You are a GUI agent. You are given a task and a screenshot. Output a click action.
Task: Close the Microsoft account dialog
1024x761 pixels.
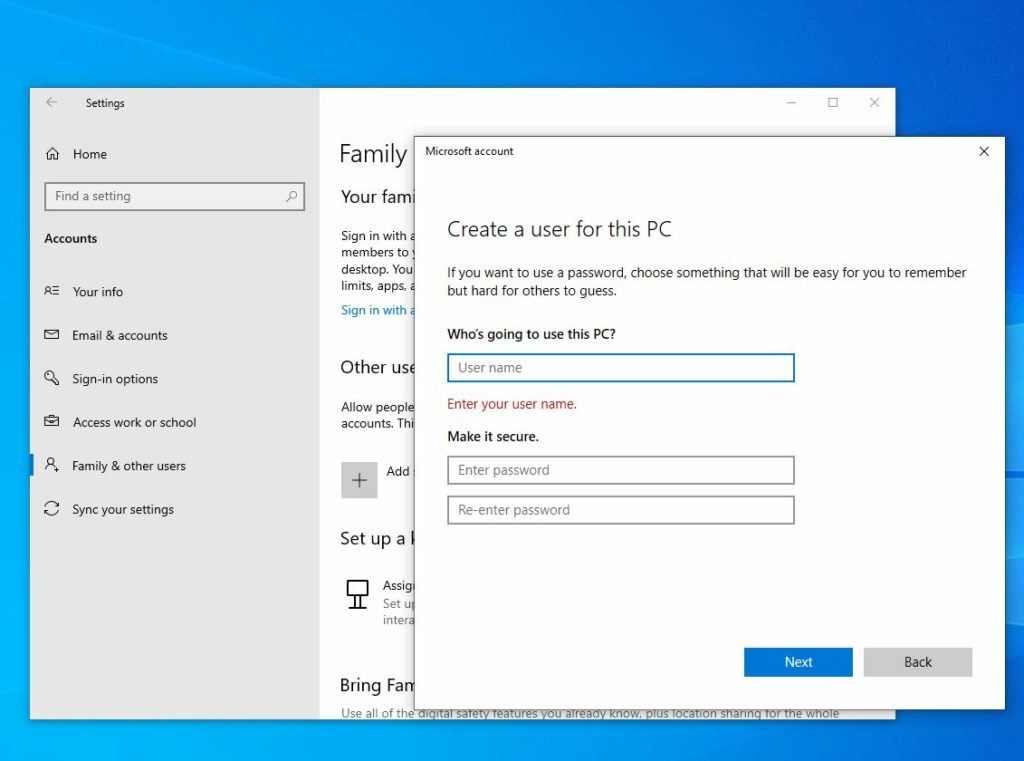(984, 152)
